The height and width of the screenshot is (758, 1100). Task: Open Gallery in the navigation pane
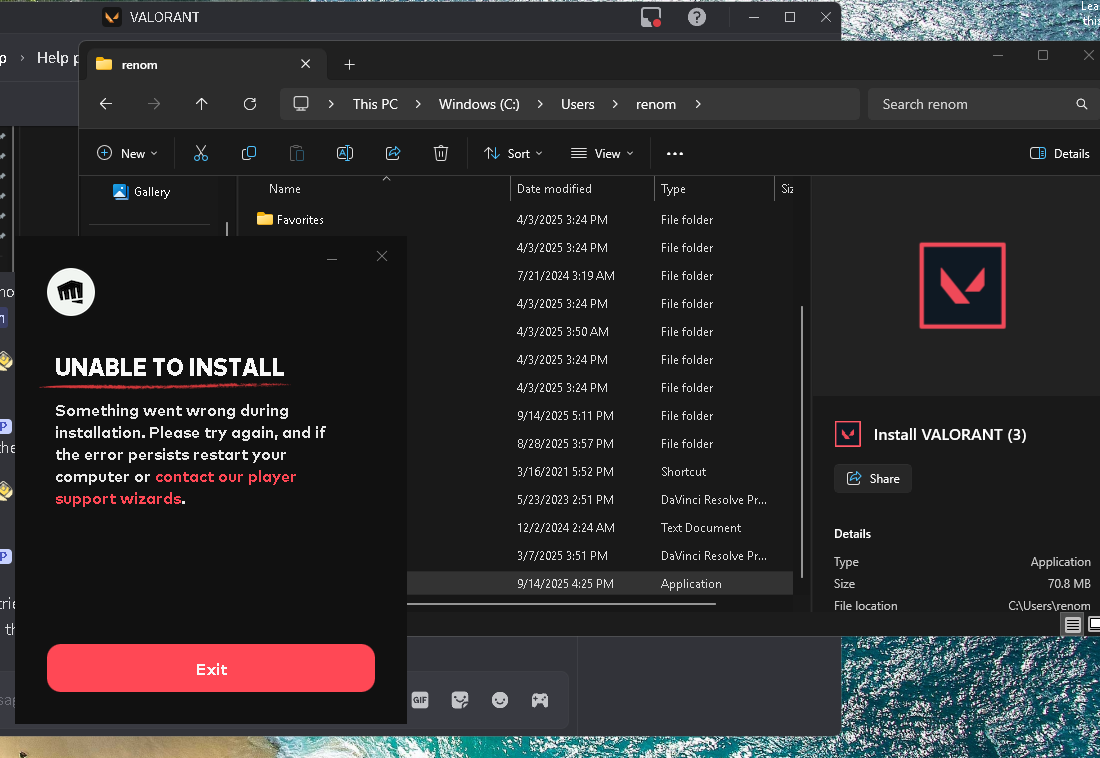[142, 192]
